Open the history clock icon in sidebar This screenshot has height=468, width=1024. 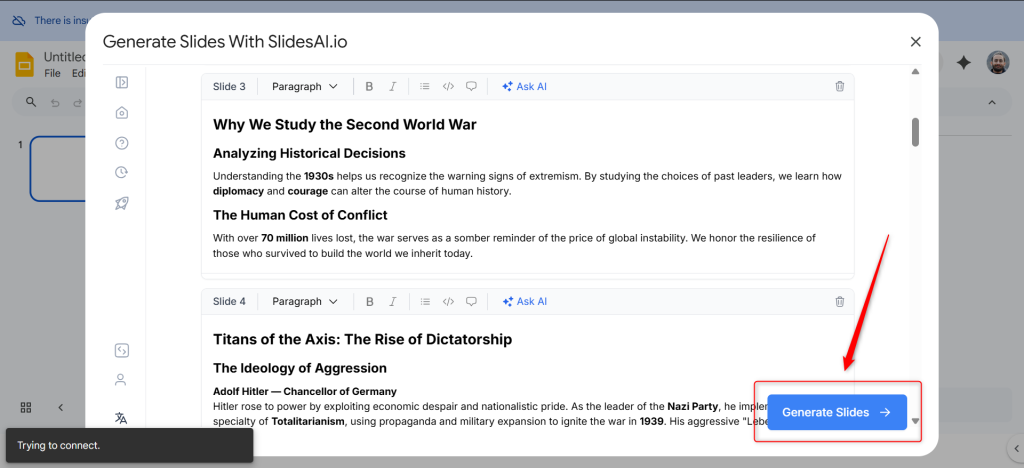(x=121, y=173)
